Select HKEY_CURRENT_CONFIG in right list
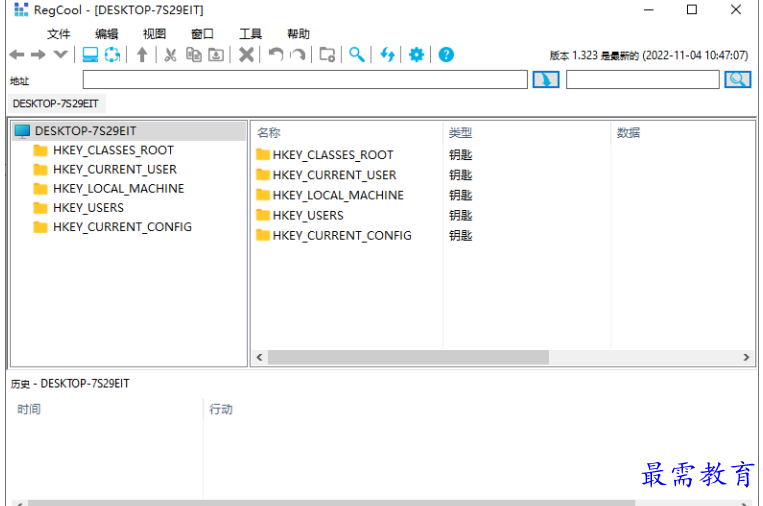 342,235
